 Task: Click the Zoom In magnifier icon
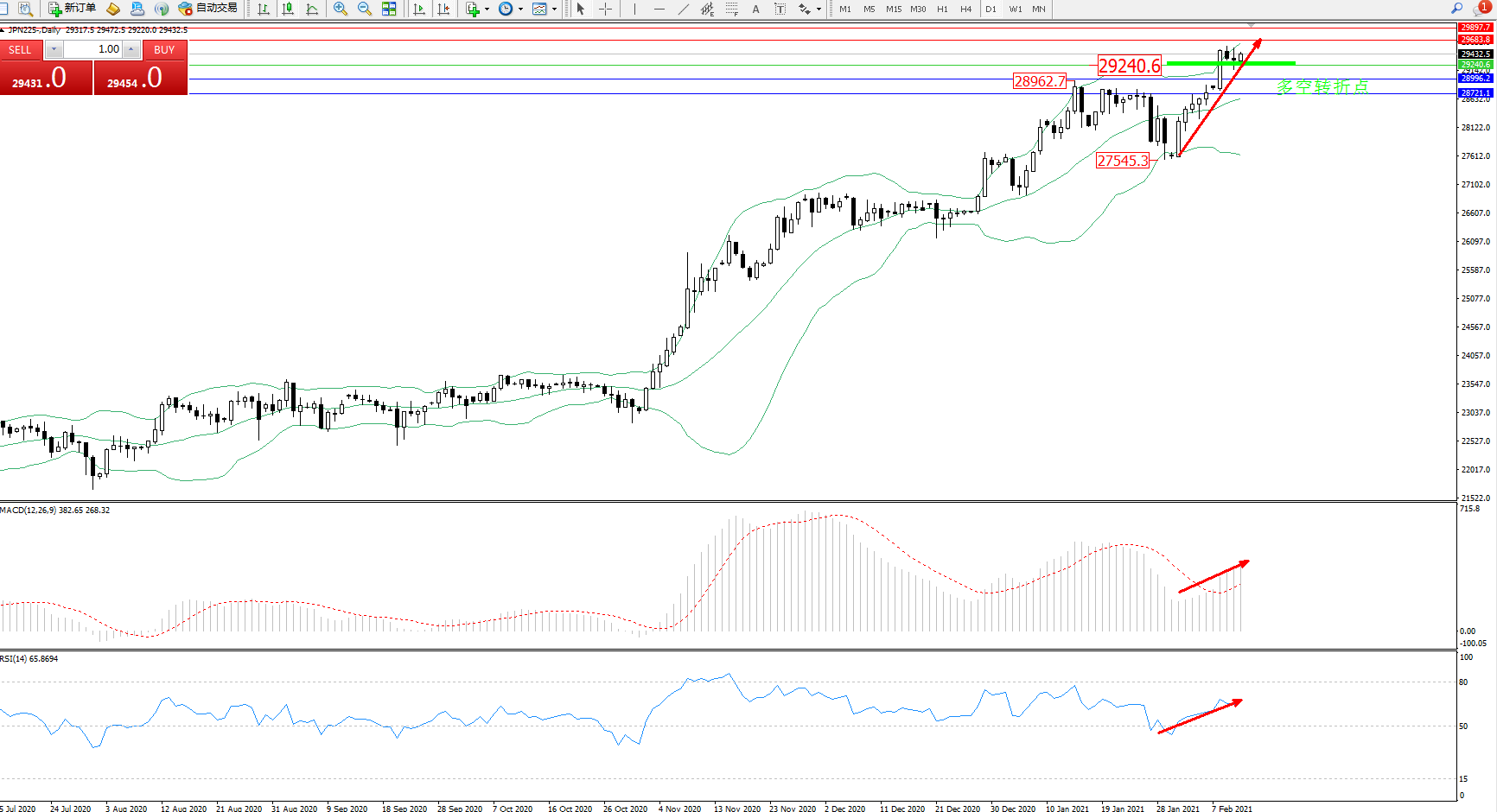[x=340, y=9]
